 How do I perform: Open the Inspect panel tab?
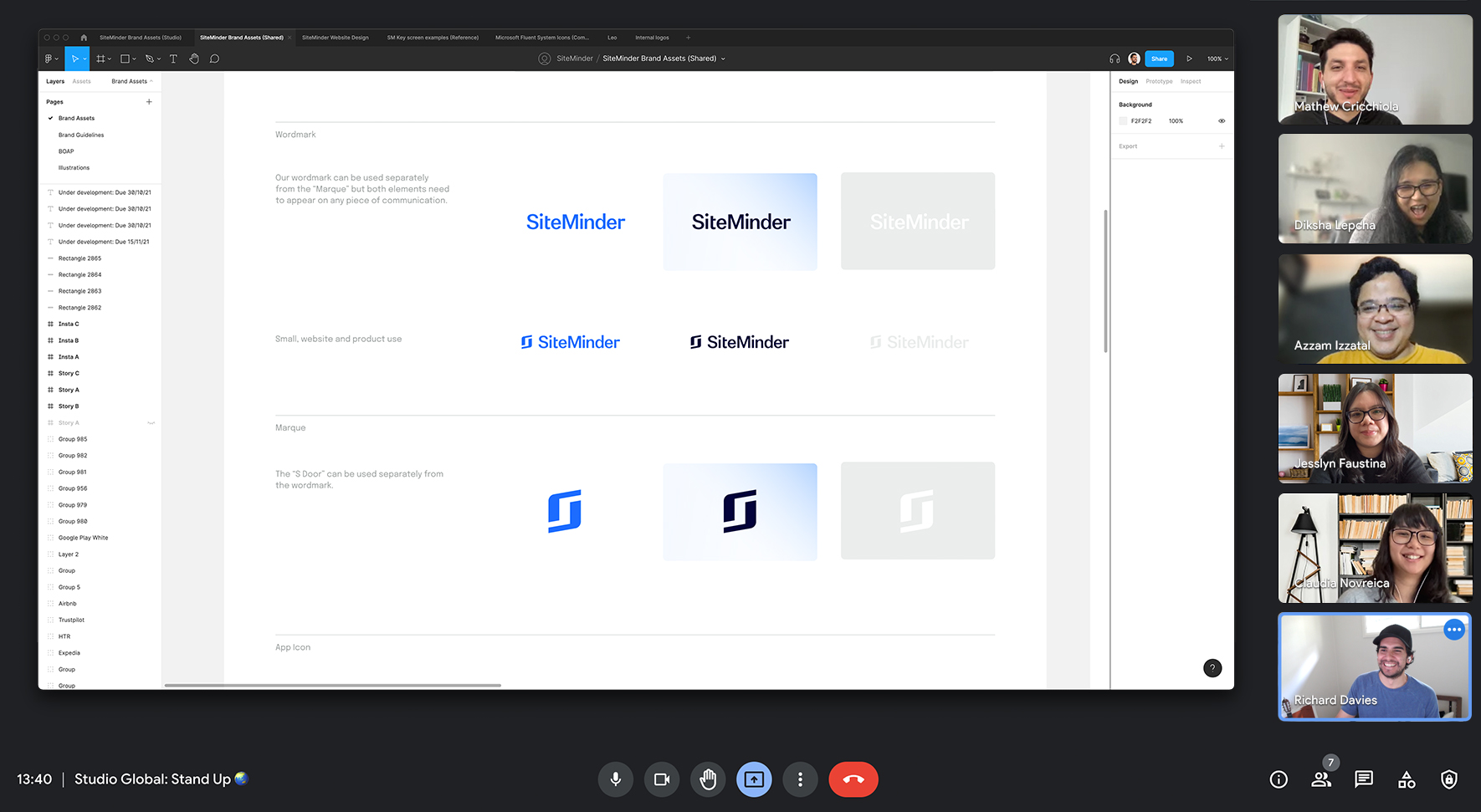pyautogui.click(x=1191, y=81)
